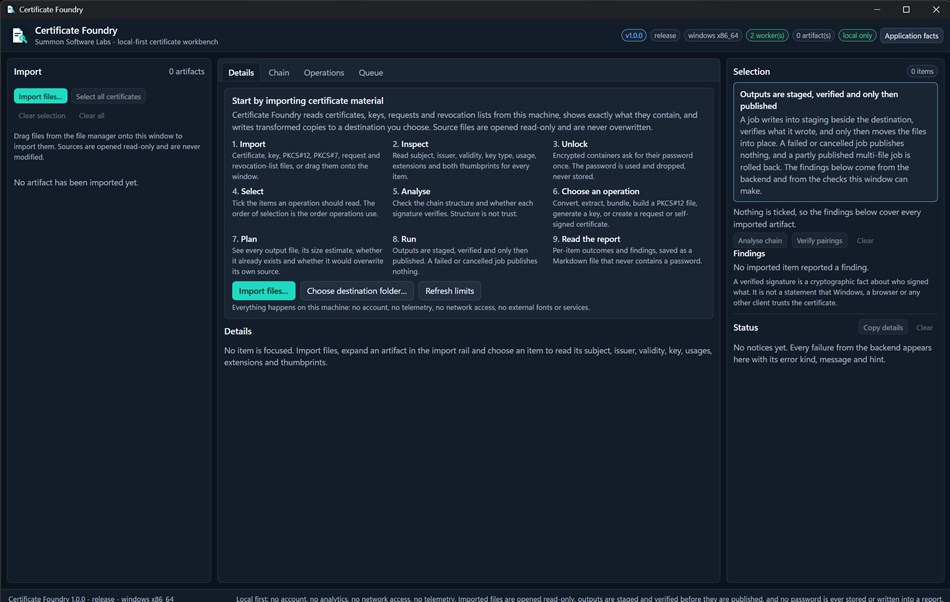Click the 2 worker(s) badge

(x=767, y=36)
